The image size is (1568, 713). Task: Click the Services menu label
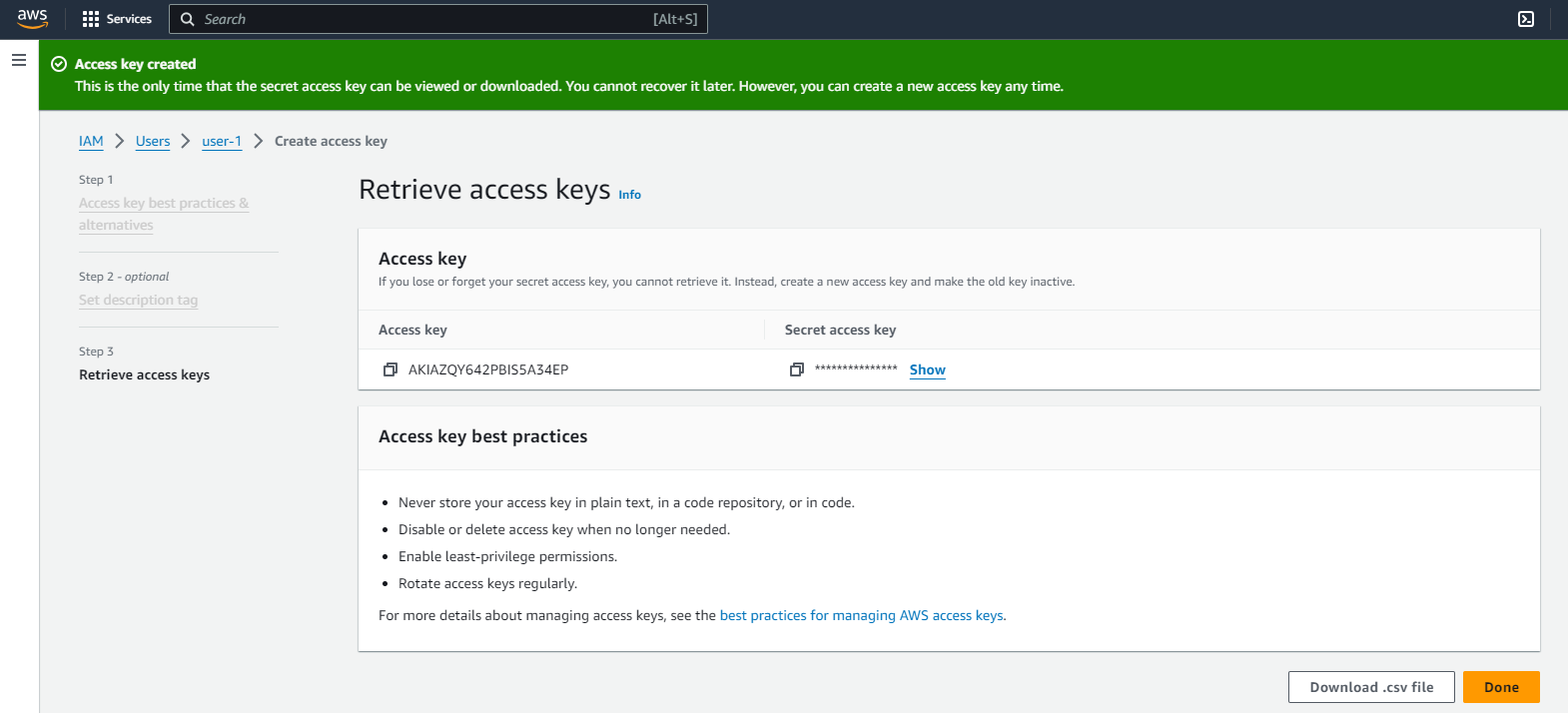pyautogui.click(x=129, y=19)
